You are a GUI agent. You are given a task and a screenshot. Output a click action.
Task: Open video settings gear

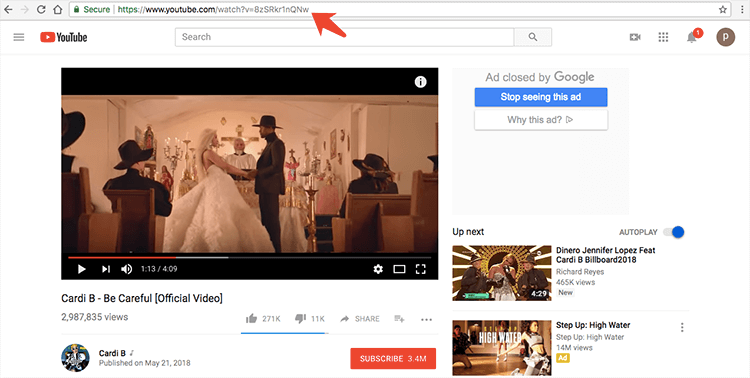(378, 269)
